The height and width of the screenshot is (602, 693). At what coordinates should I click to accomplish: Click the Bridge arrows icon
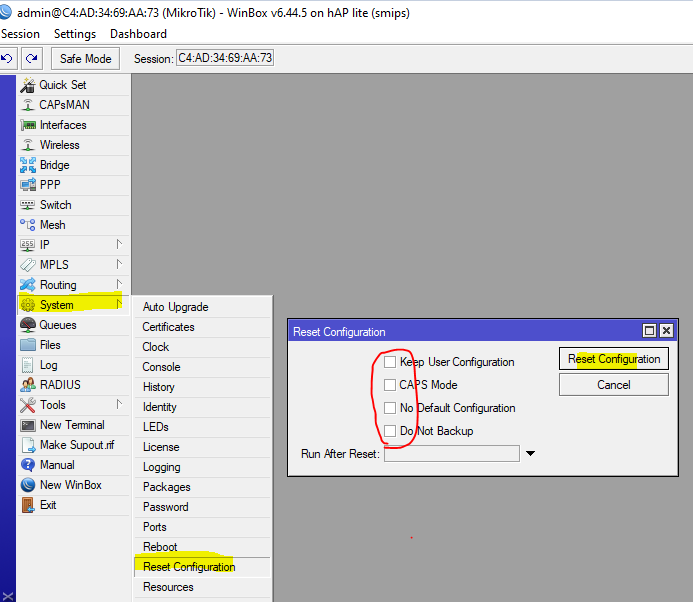pos(27,165)
